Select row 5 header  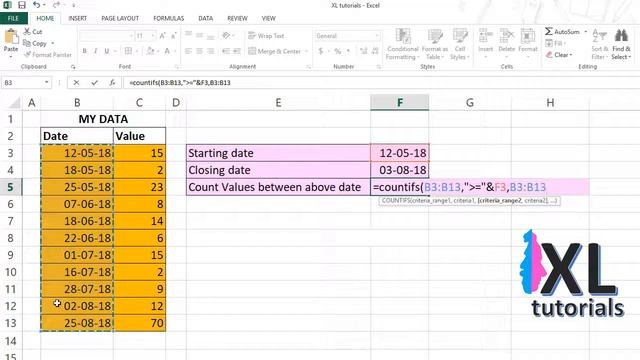point(11,187)
